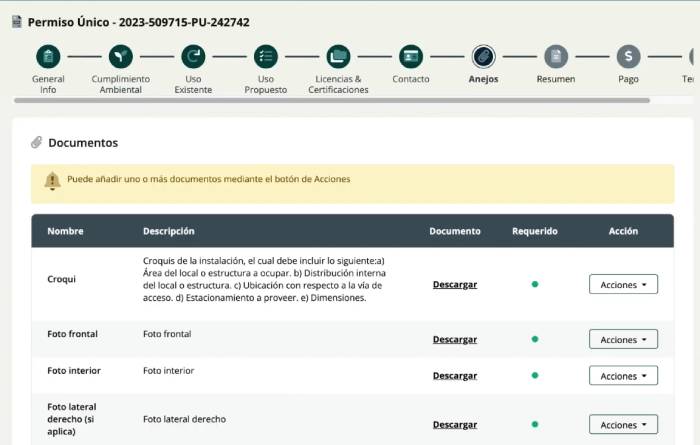This screenshot has width=700, height=445.
Task: Click the Contacto step label
Action: tap(411, 79)
